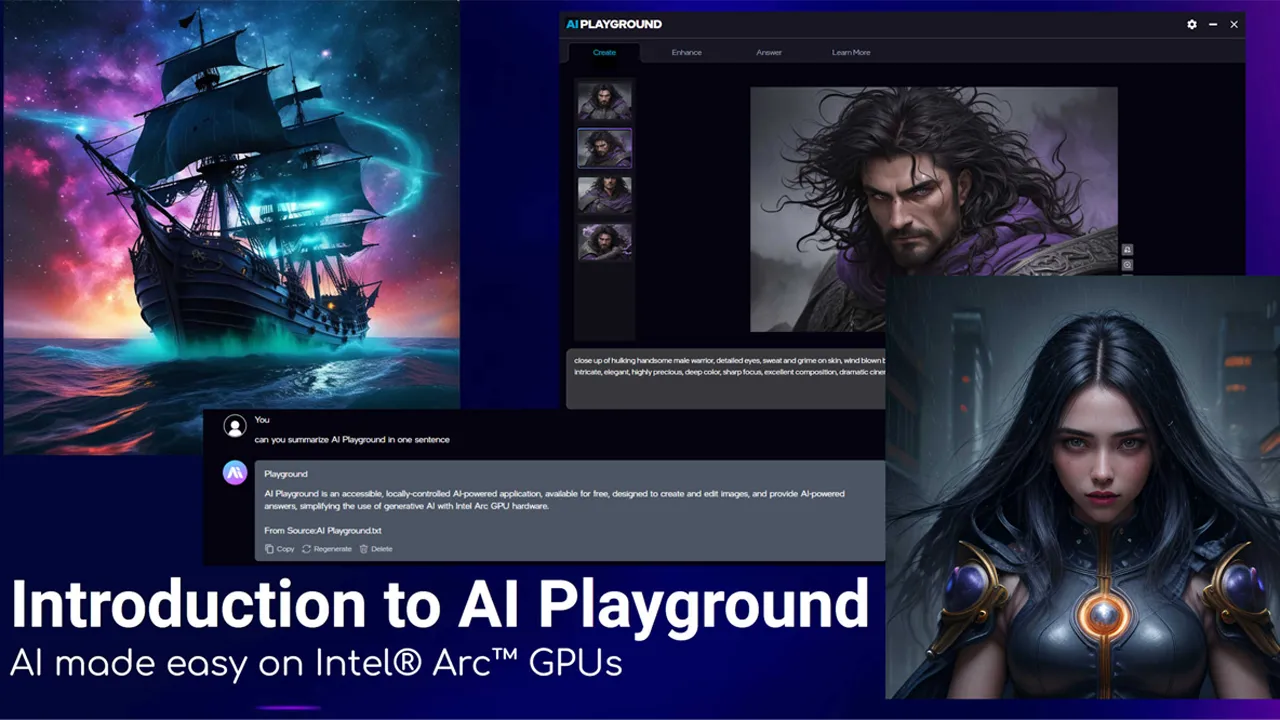Open settings via the gear icon
This screenshot has width=1280, height=720.
(x=1191, y=24)
